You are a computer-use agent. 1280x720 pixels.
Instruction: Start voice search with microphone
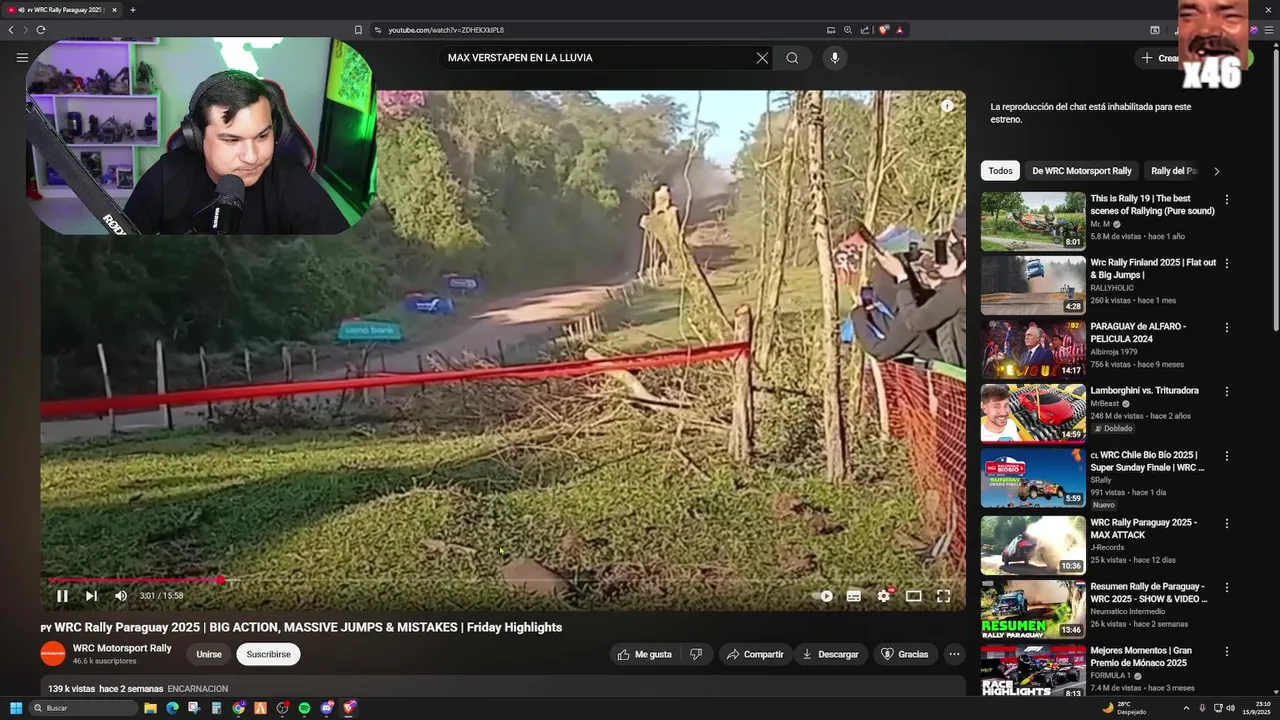tap(835, 58)
